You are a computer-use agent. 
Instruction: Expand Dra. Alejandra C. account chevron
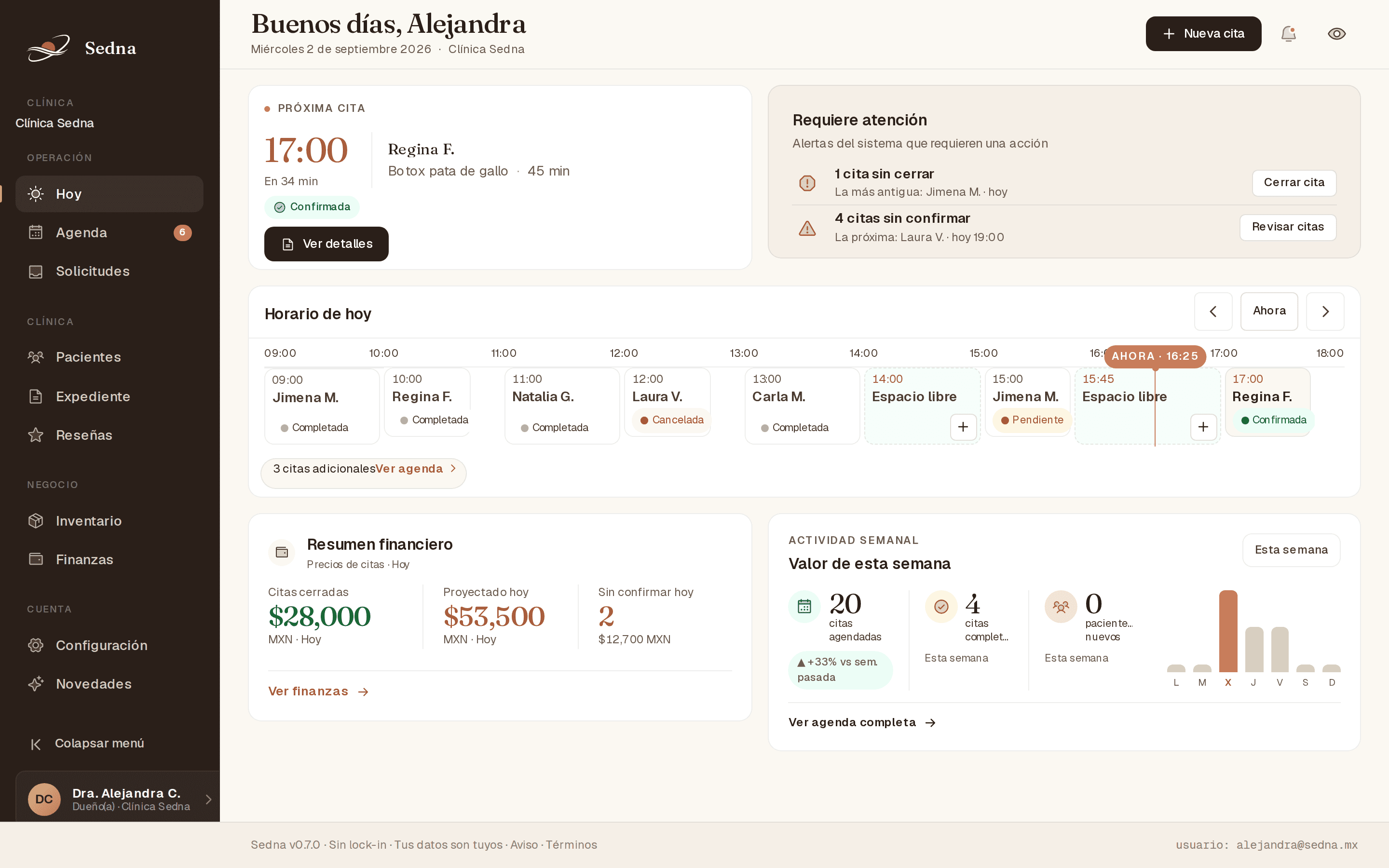(208, 799)
